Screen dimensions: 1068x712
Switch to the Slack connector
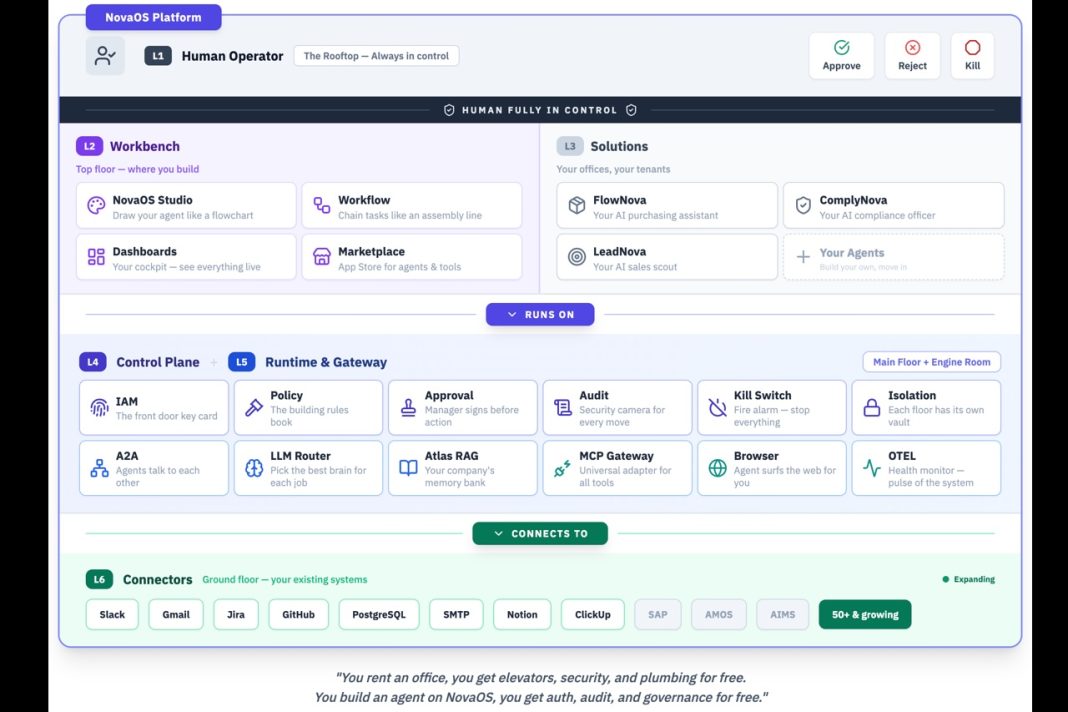[111, 614]
